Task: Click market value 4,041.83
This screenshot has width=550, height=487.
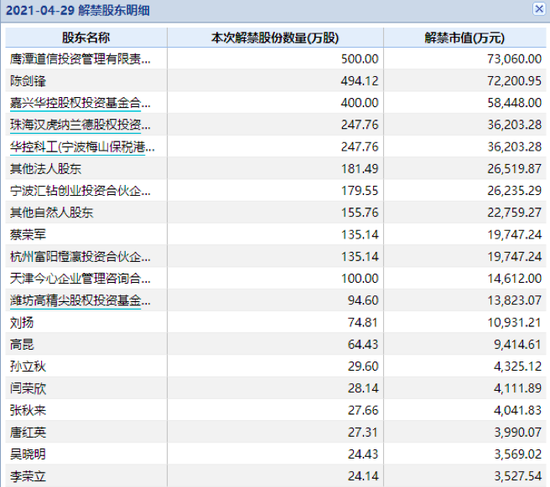Action: pyautogui.click(x=518, y=410)
